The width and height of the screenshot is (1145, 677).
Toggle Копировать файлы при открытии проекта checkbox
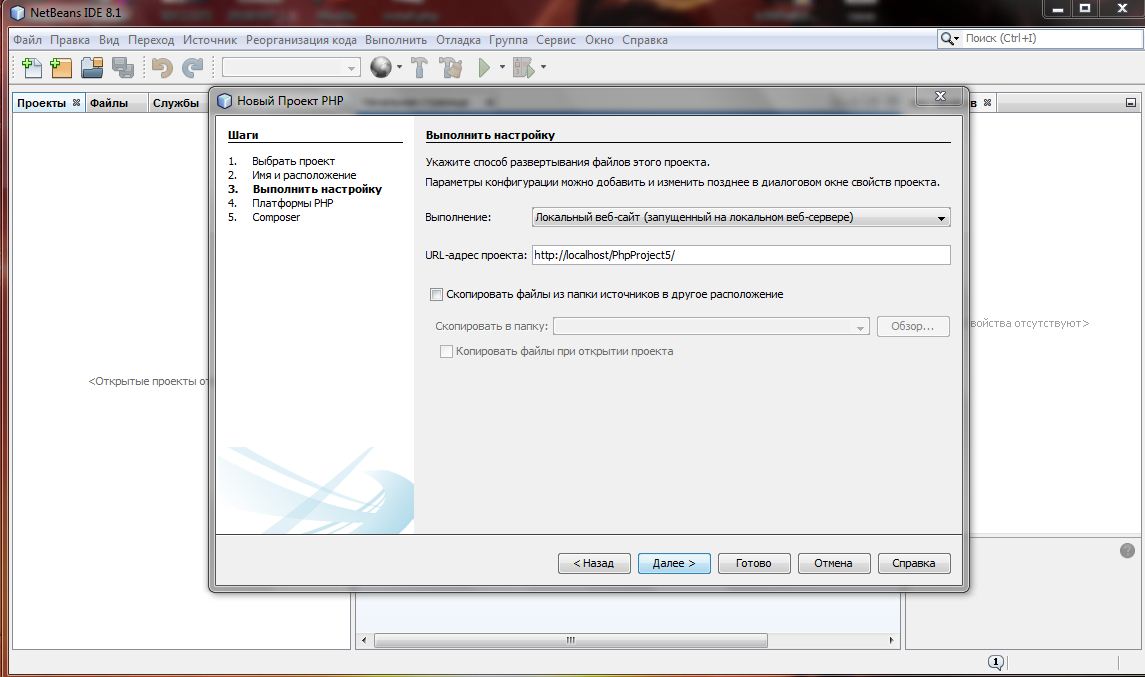click(446, 351)
